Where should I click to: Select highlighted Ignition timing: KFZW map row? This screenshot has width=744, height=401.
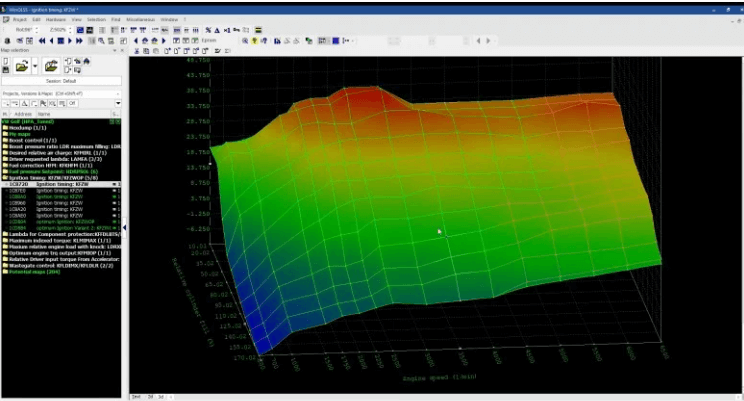click(x=61, y=184)
